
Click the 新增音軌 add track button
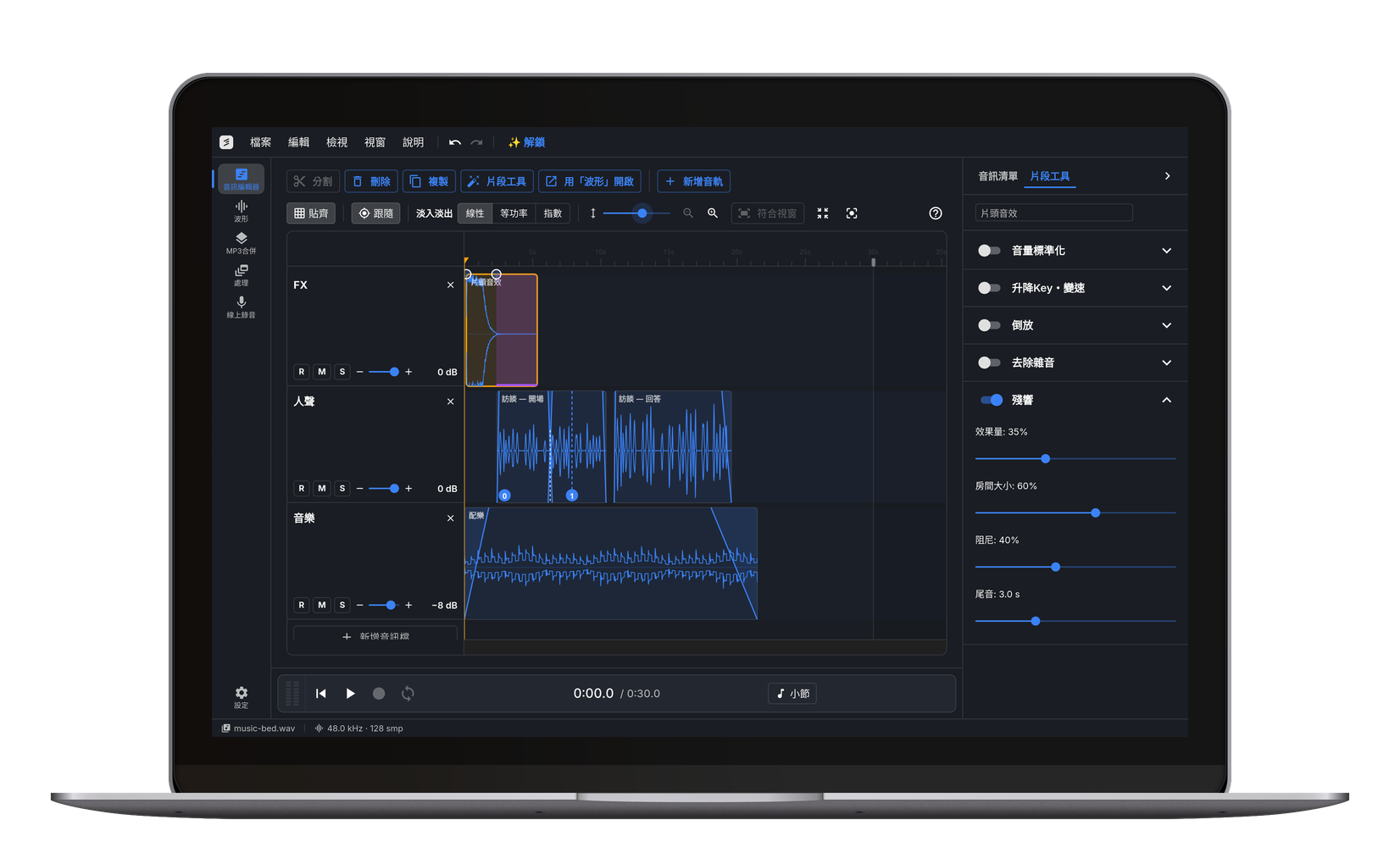coord(694,181)
